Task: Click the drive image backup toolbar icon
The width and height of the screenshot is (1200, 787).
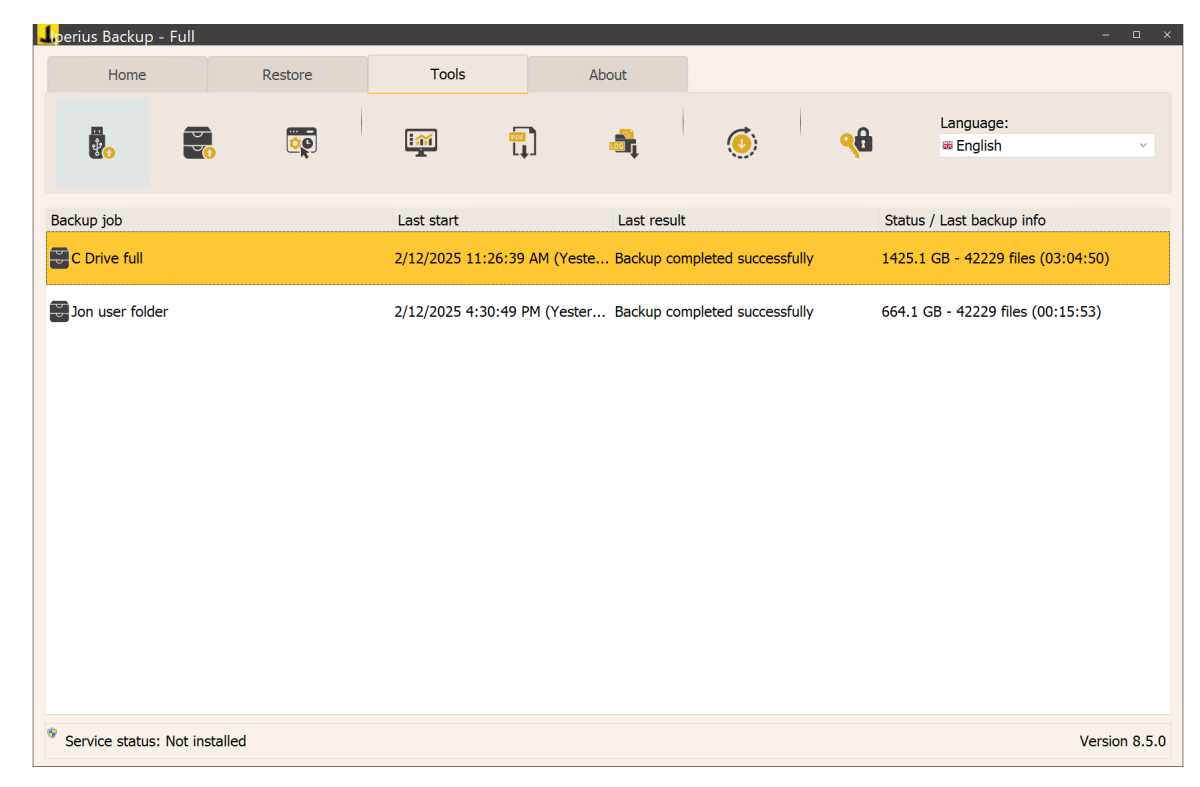Action: coord(199,144)
